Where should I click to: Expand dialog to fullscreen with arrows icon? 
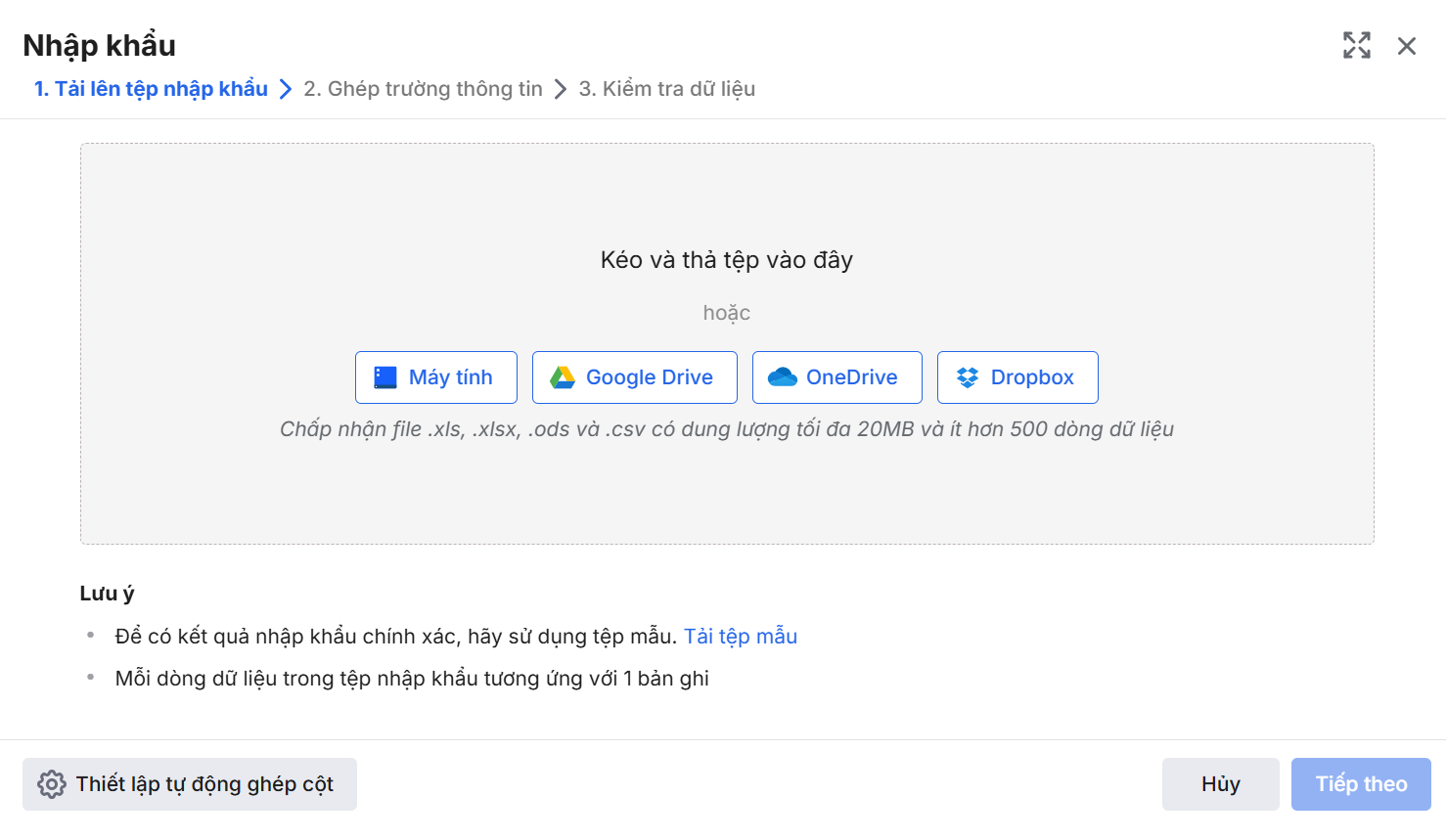pyautogui.click(x=1357, y=45)
